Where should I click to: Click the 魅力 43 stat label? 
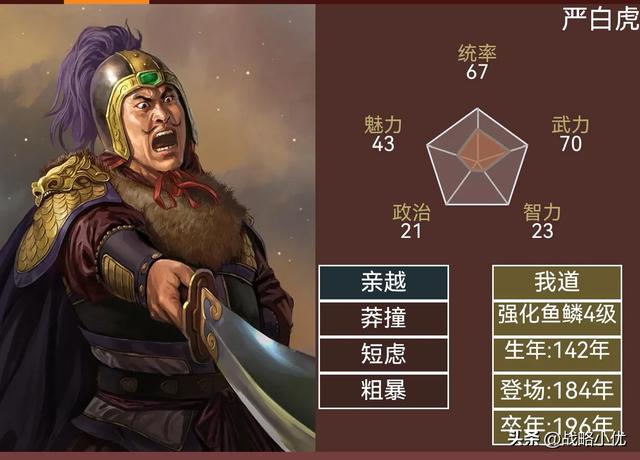(383, 134)
